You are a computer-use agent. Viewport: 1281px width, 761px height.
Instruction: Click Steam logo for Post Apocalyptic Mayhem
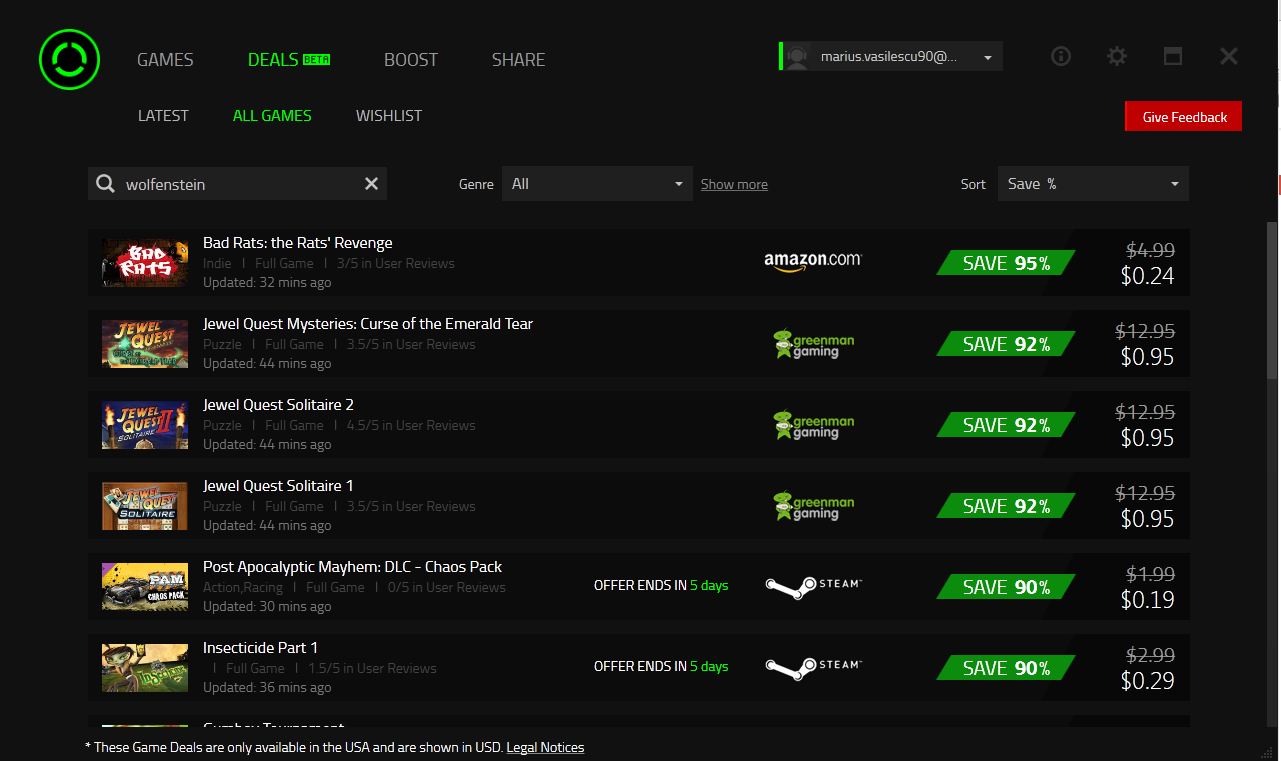pyautogui.click(x=813, y=586)
